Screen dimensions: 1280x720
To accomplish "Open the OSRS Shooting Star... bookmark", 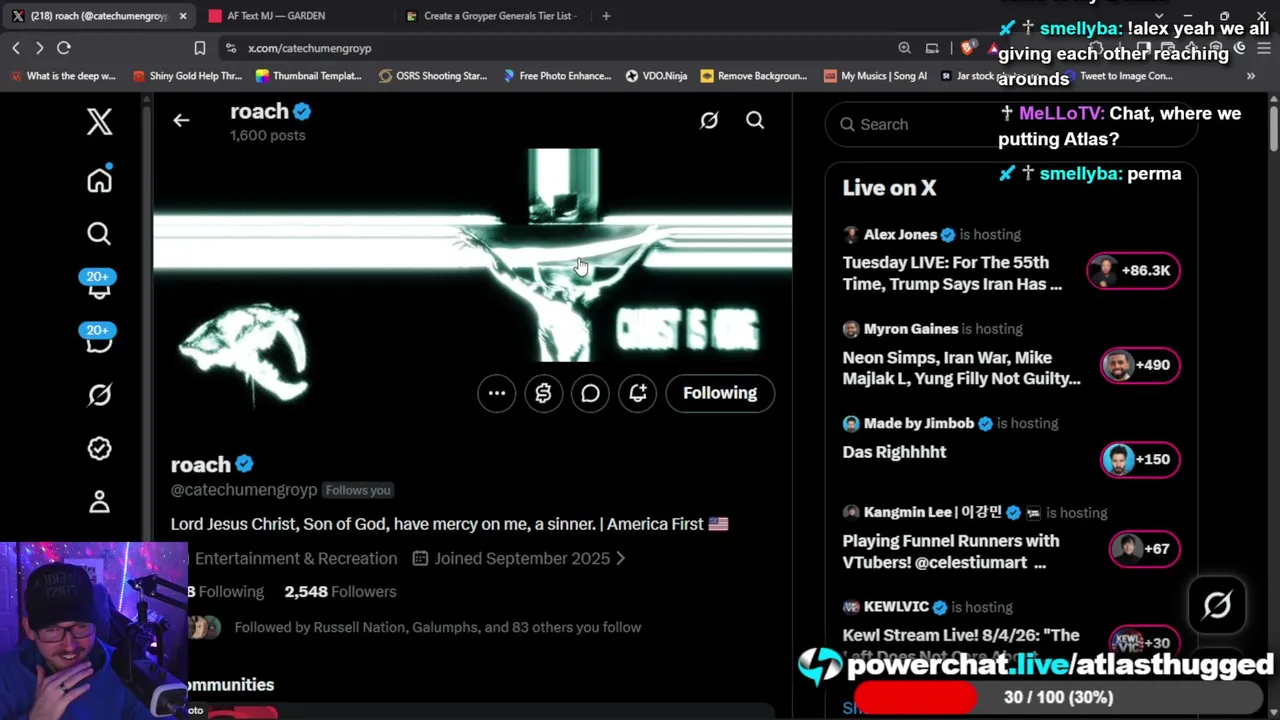I will tap(432, 76).
